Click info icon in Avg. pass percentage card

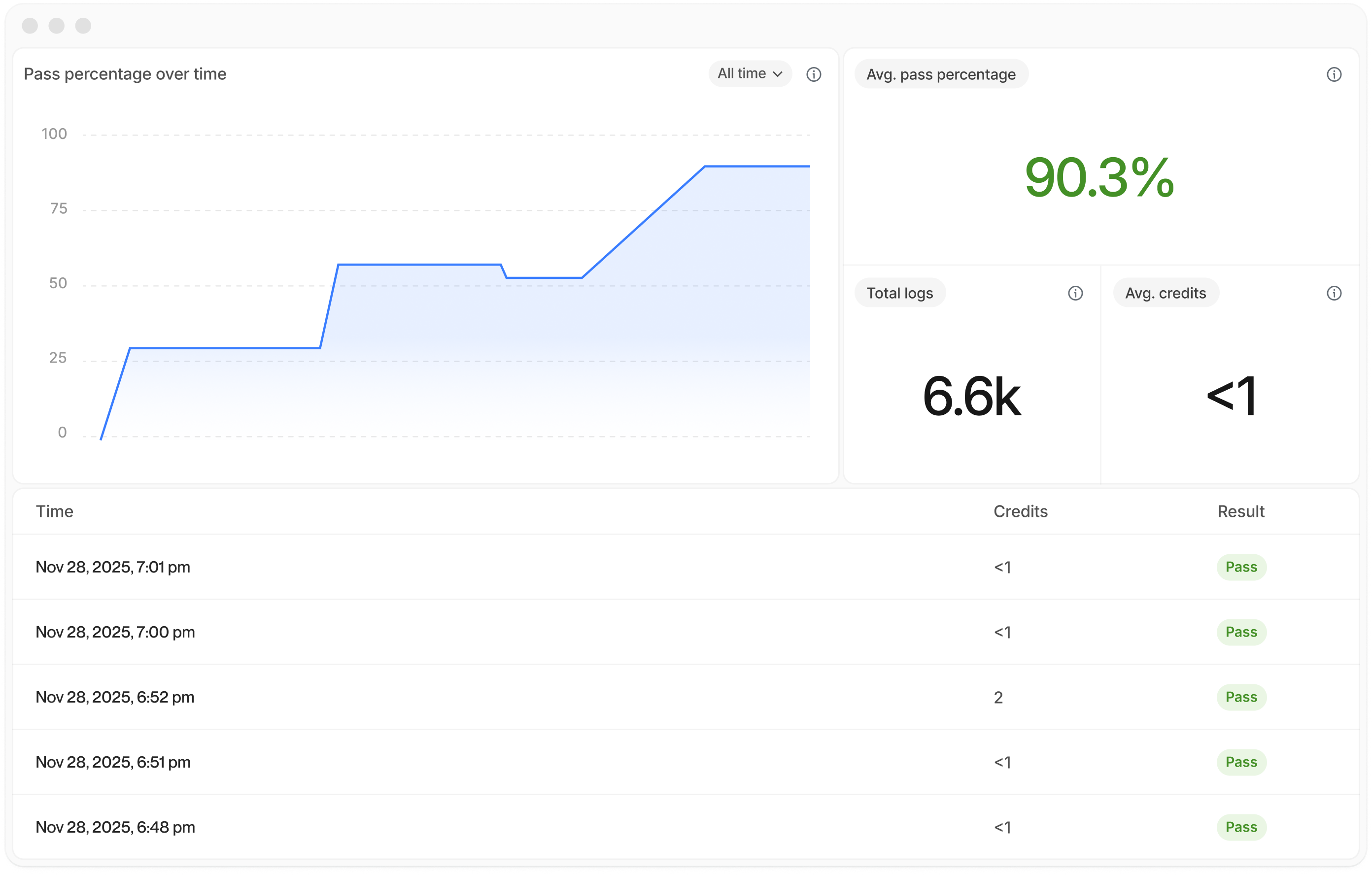coord(1334,74)
